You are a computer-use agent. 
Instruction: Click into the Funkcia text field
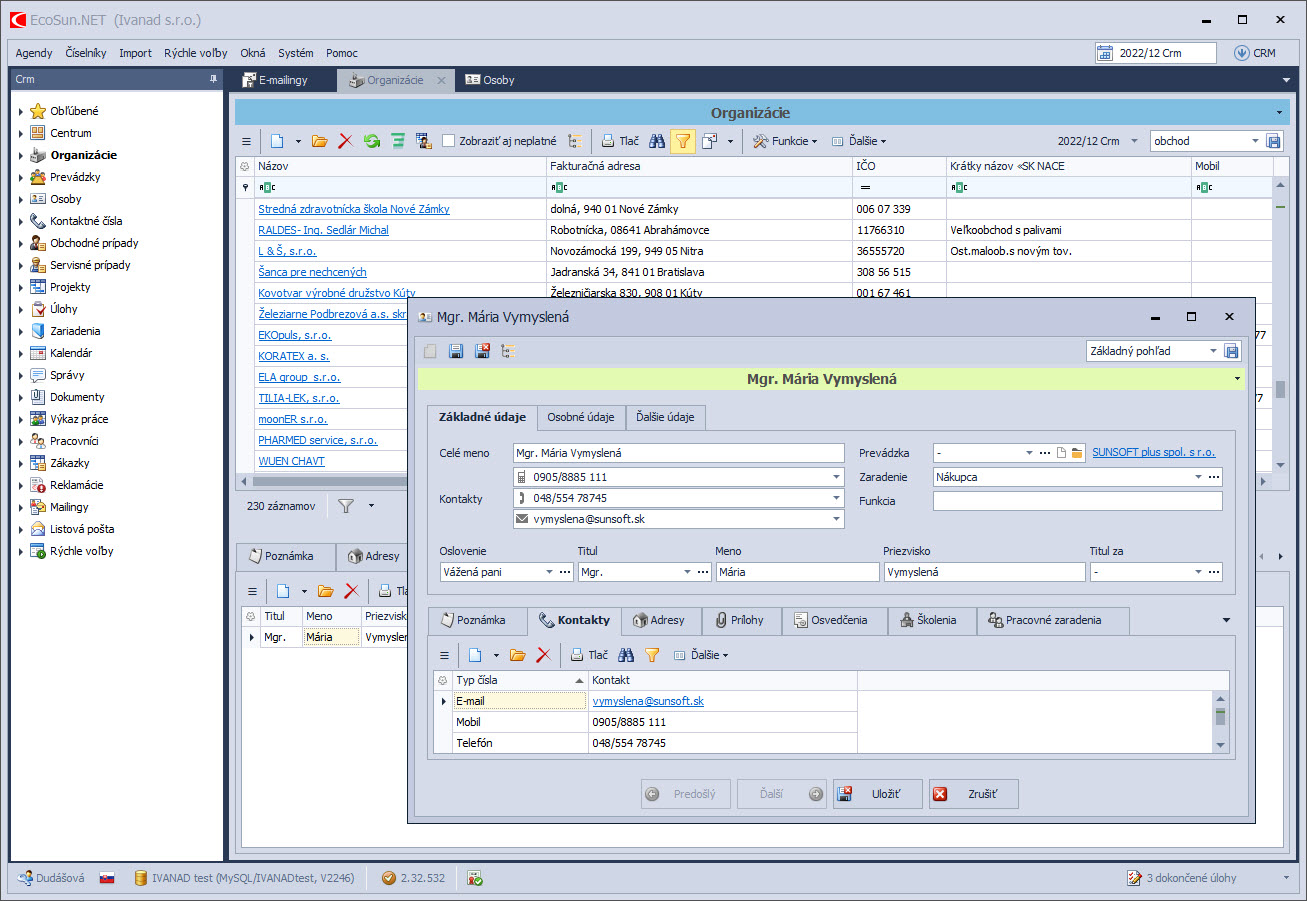point(1077,501)
